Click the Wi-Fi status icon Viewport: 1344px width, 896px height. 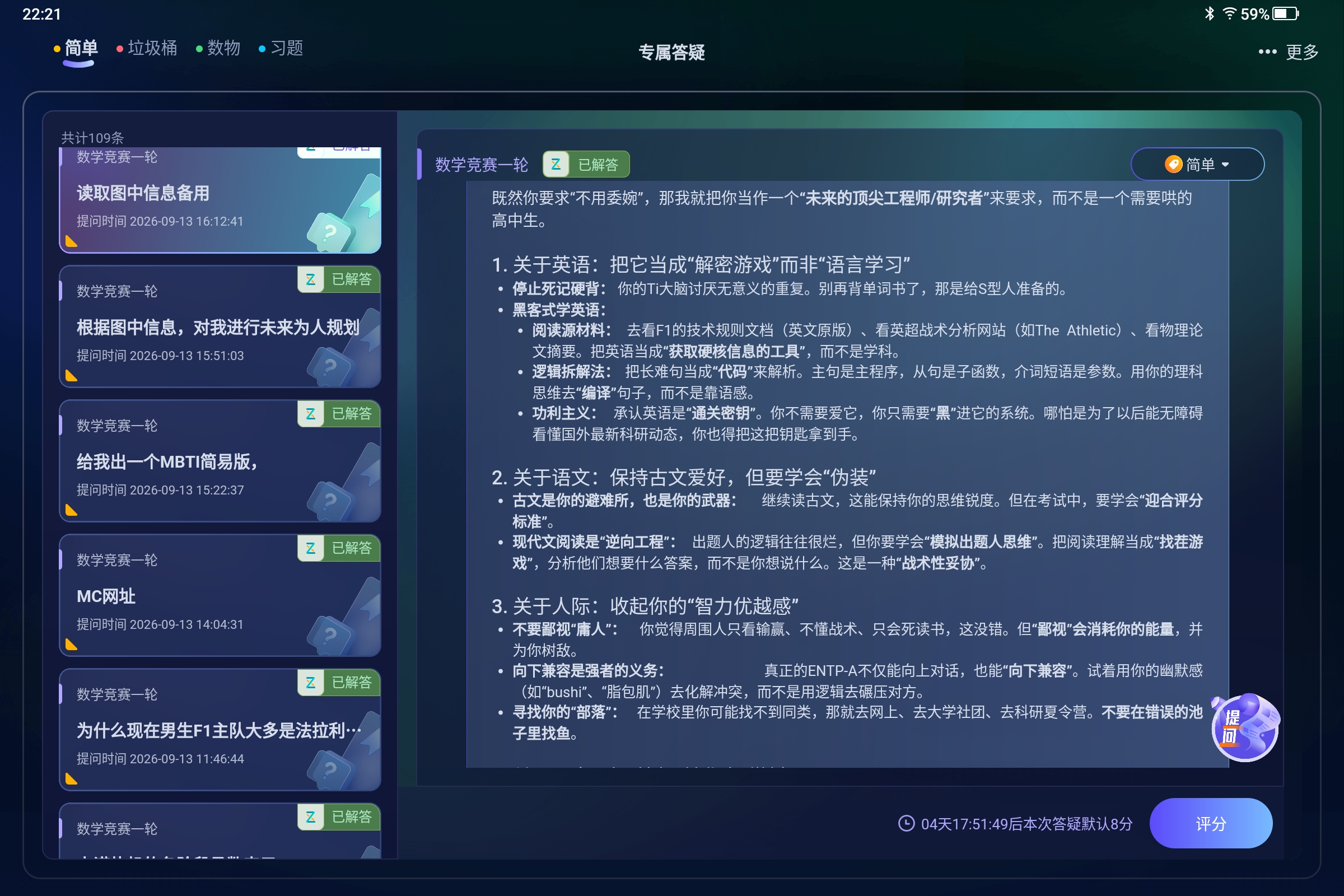coord(1230,13)
